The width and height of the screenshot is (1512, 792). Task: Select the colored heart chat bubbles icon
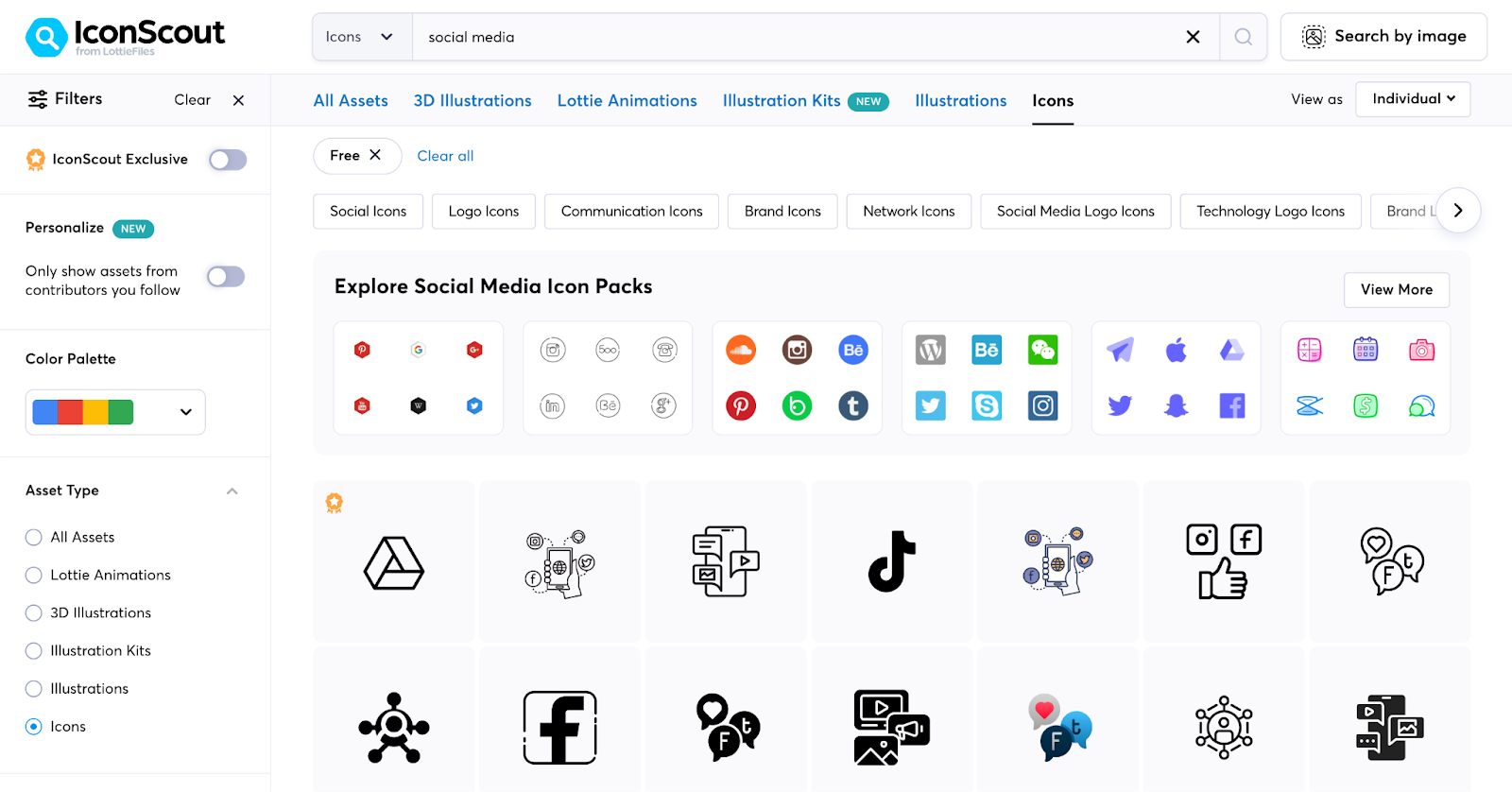click(1058, 727)
